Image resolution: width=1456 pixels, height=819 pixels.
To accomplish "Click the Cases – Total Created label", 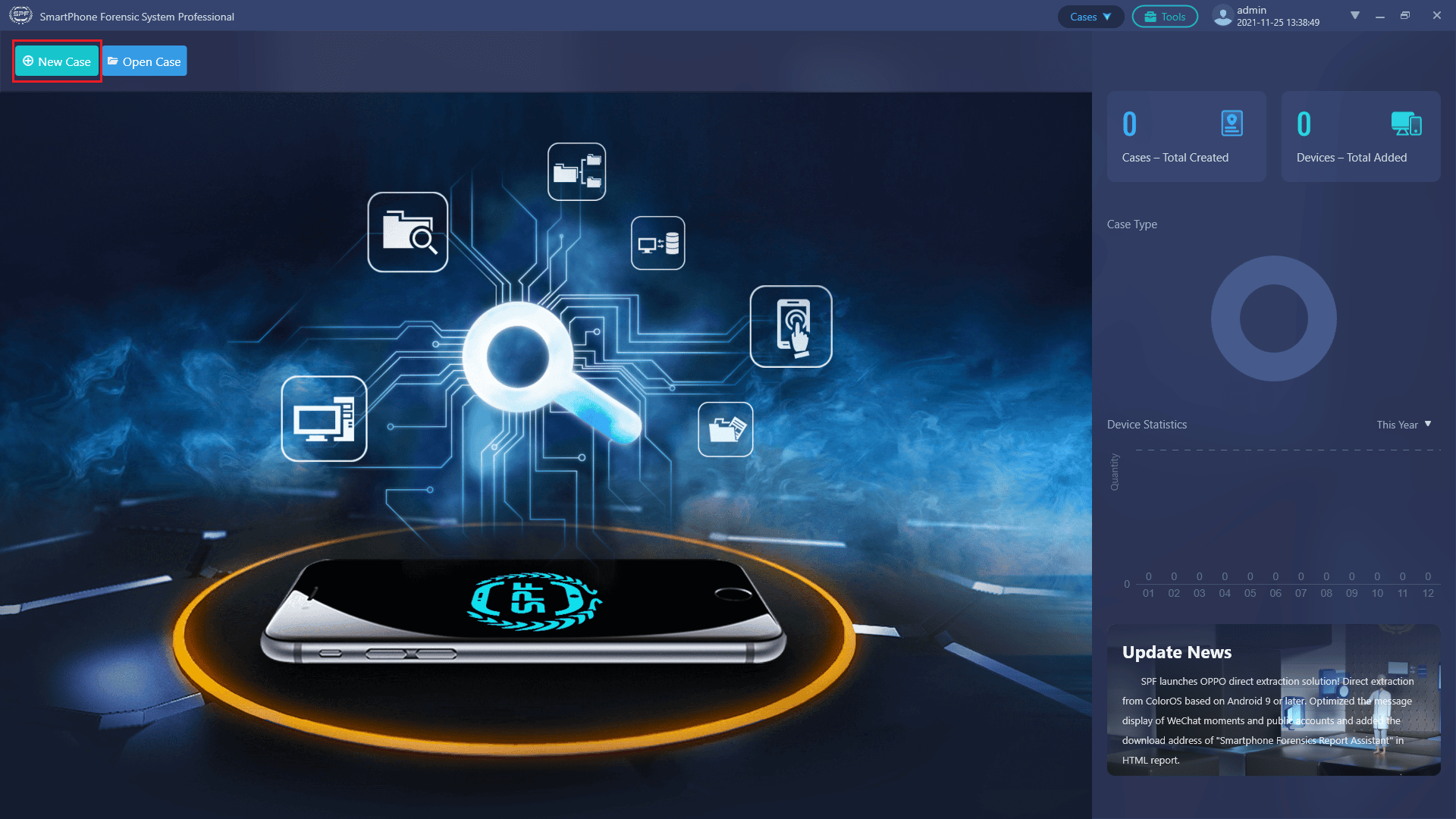I will tap(1175, 158).
